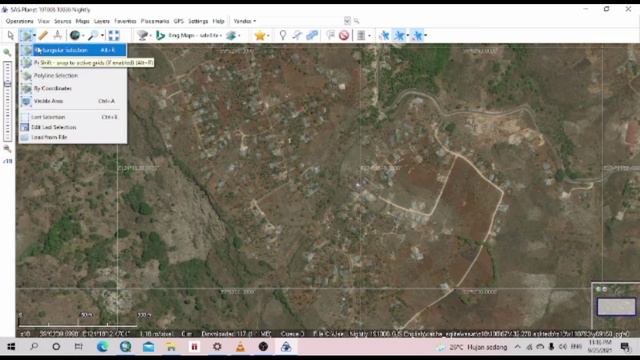Click the Bing logo map icon
640x360 pixels.
click(x=160, y=36)
